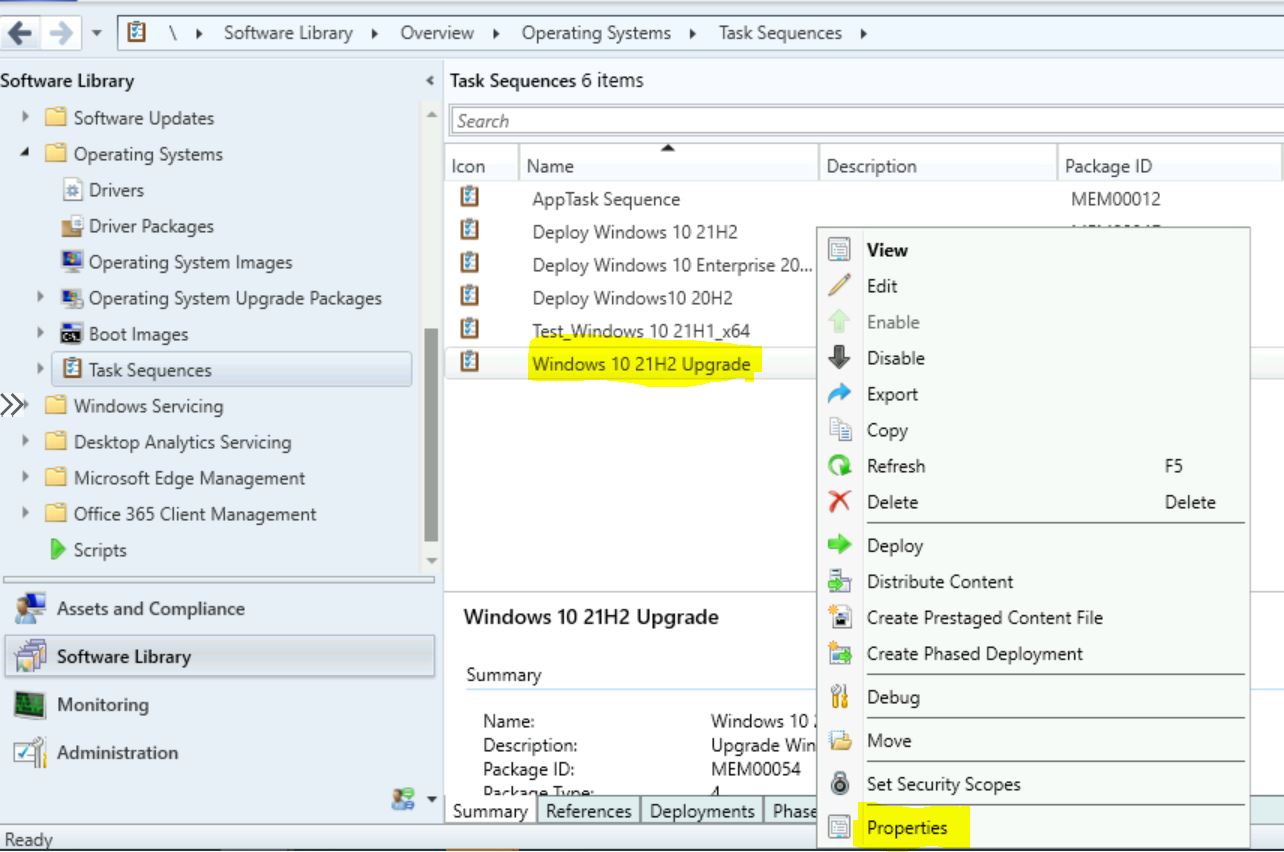Click the Disable down-arrow icon

(839, 358)
